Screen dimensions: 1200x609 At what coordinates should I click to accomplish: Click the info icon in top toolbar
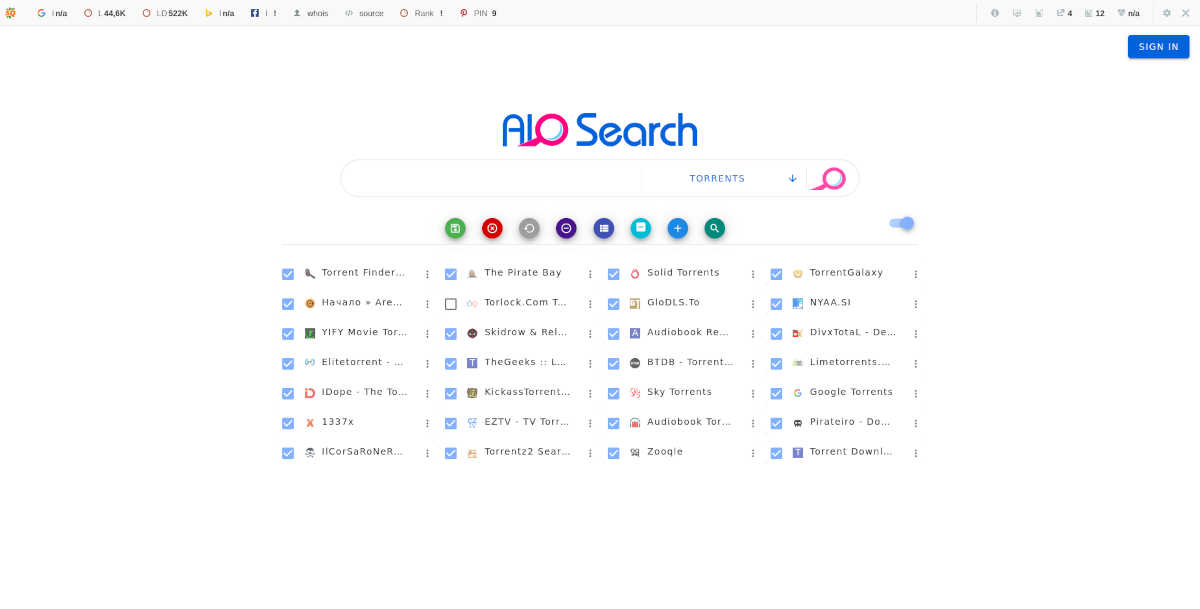[x=995, y=13]
